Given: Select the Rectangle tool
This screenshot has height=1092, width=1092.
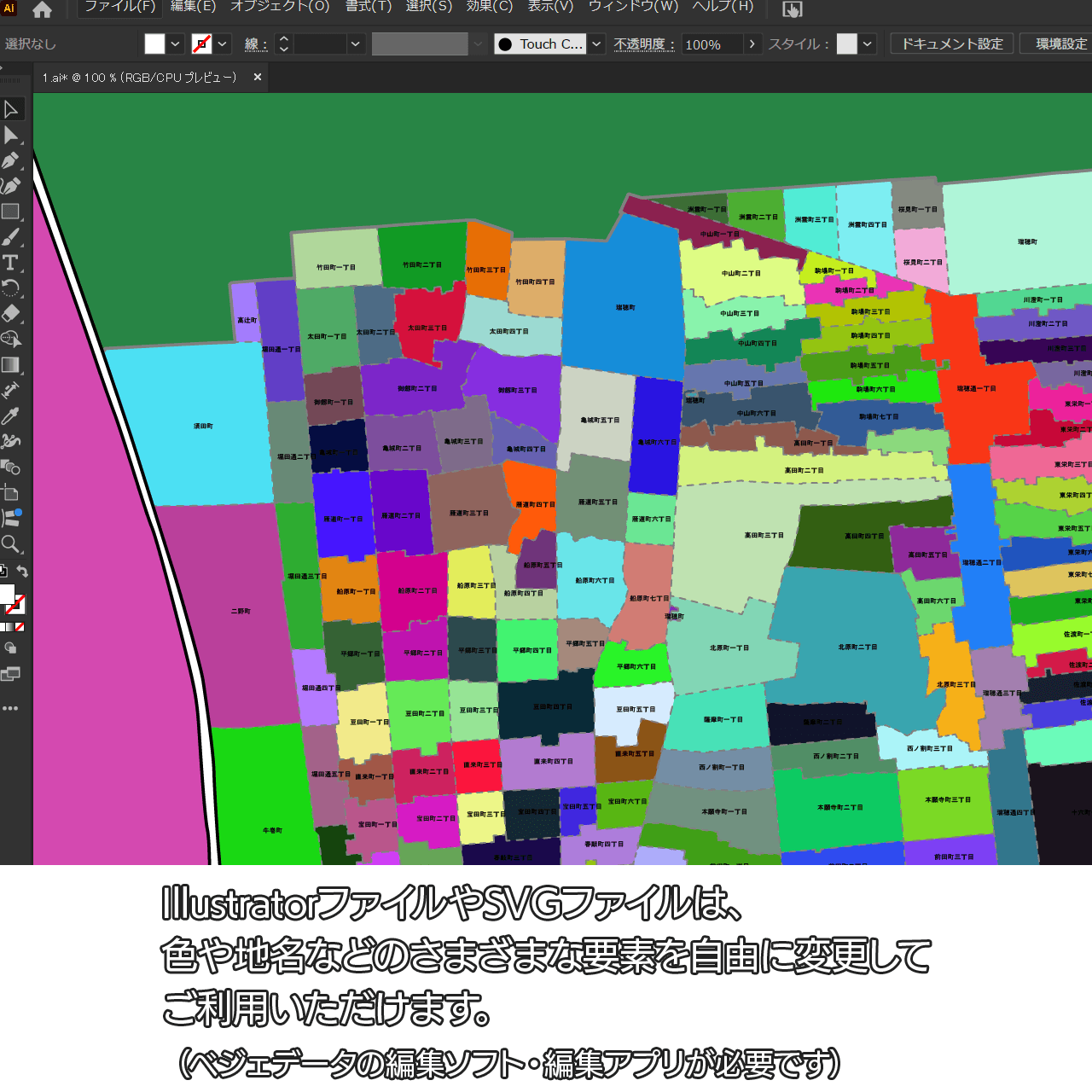Looking at the screenshot, I should 11,212.
